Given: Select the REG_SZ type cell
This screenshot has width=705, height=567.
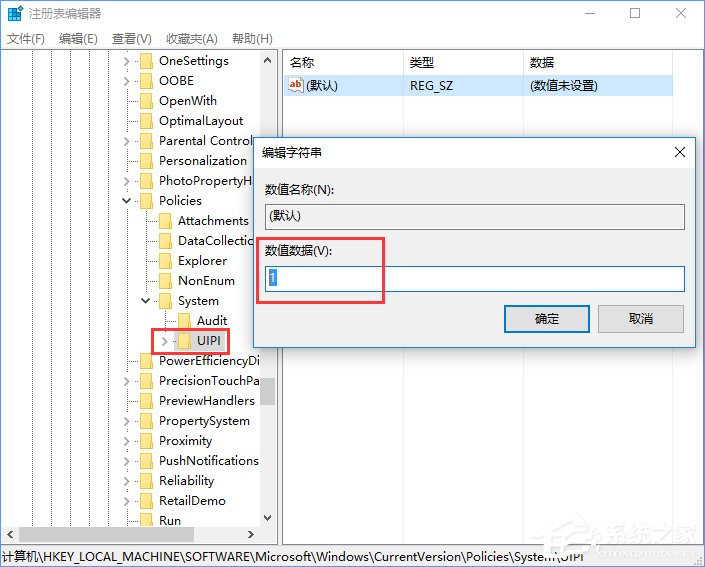Looking at the screenshot, I should (x=431, y=85).
